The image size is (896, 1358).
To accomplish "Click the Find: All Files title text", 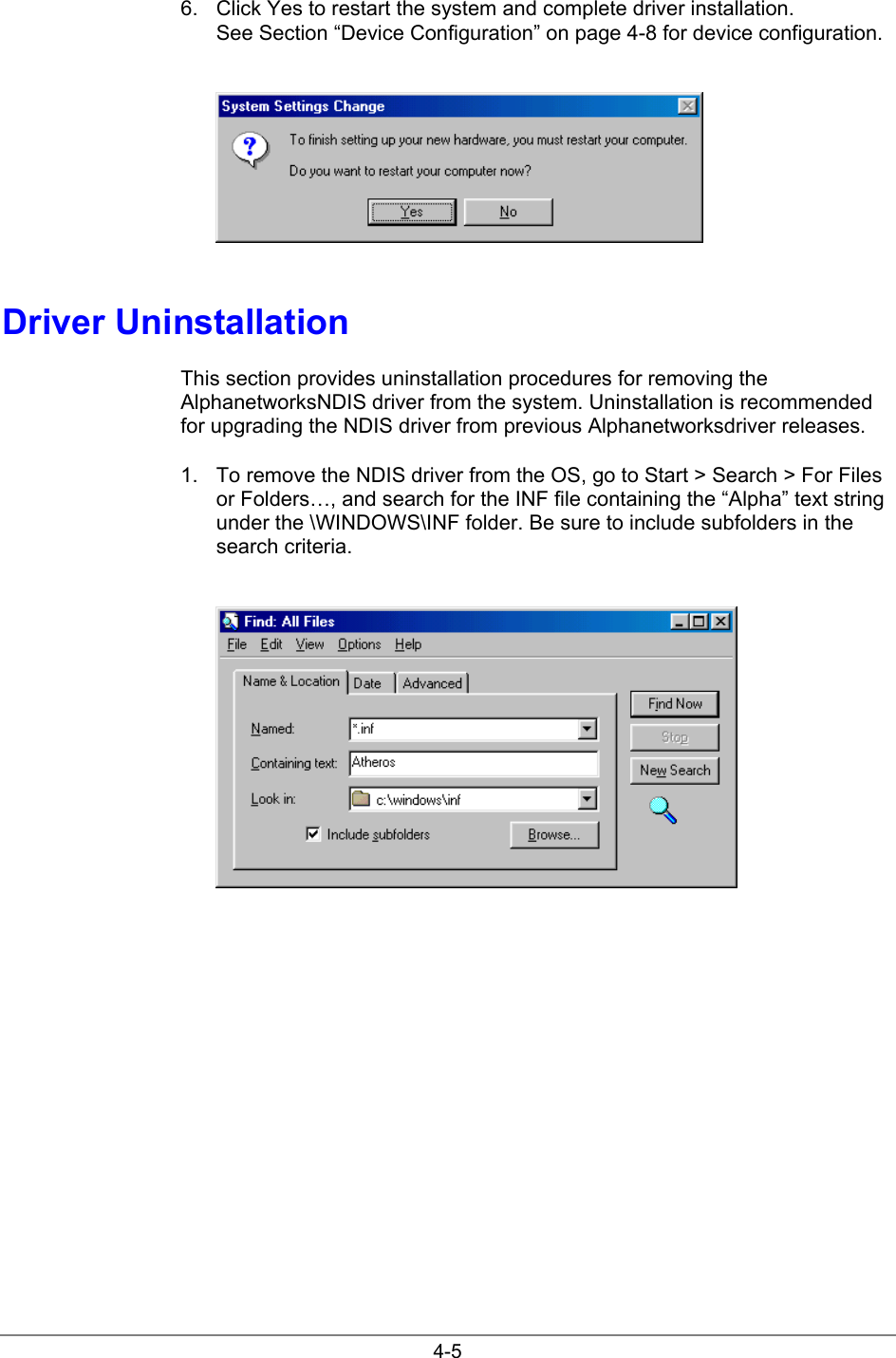I will (x=289, y=622).
